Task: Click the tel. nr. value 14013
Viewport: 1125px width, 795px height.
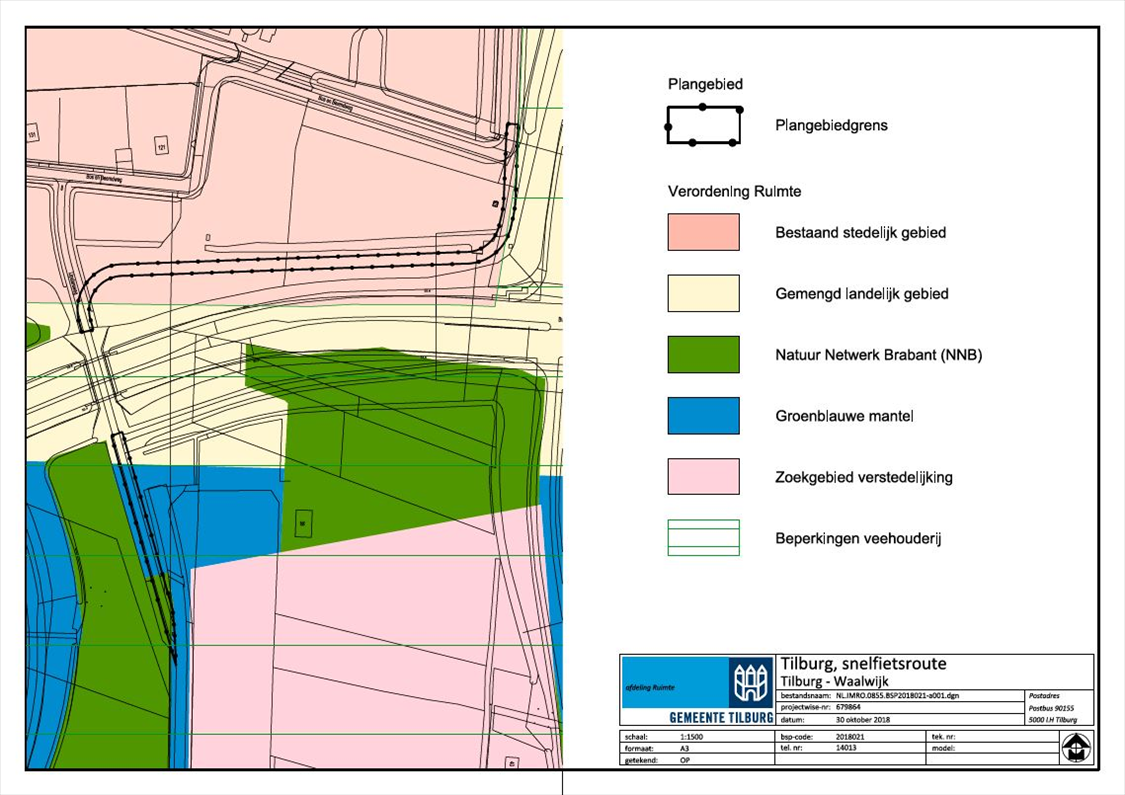Action: point(845,748)
